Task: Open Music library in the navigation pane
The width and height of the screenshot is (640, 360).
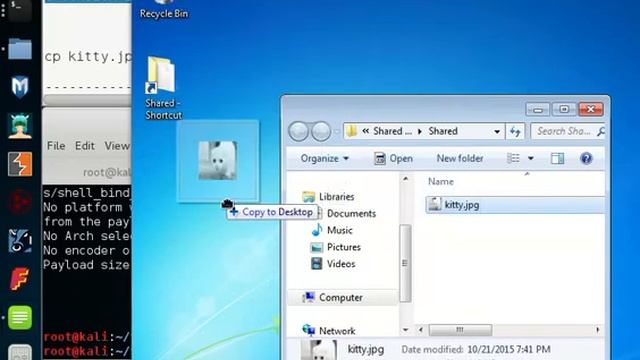Action: click(332, 230)
